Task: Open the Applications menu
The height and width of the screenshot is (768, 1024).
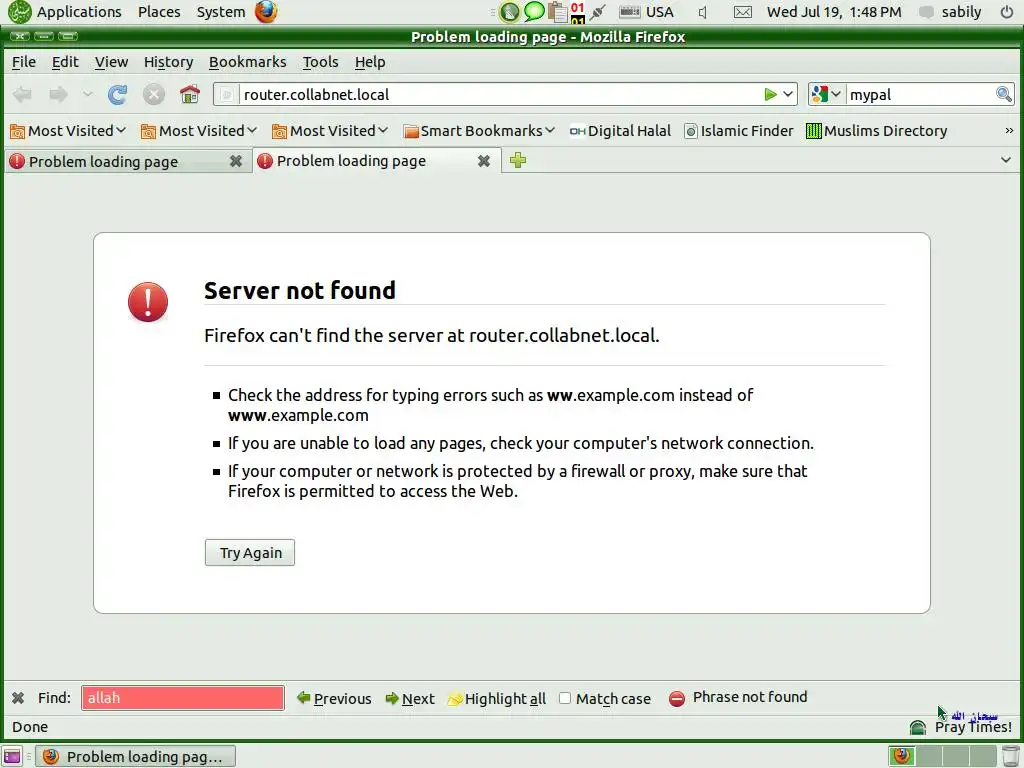Action: click(79, 12)
